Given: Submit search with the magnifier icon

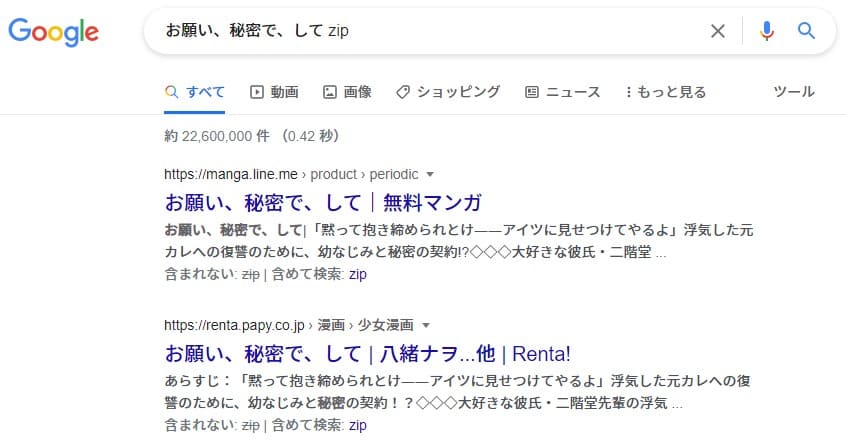Looking at the screenshot, I should (x=806, y=31).
